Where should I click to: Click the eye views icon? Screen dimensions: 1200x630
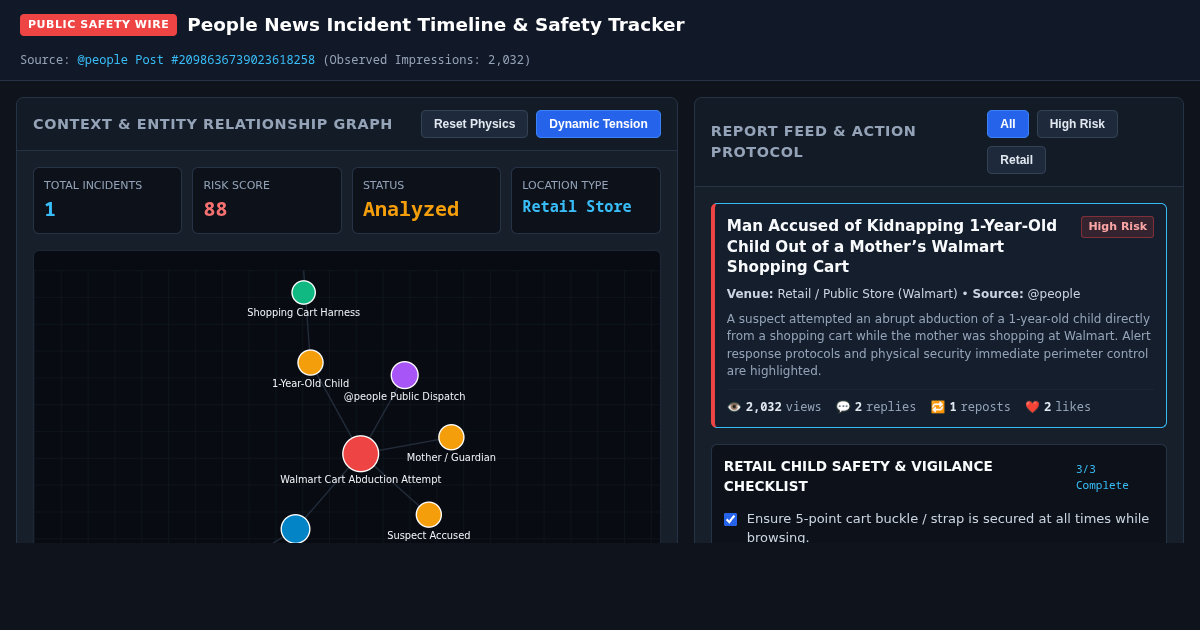click(x=734, y=407)
